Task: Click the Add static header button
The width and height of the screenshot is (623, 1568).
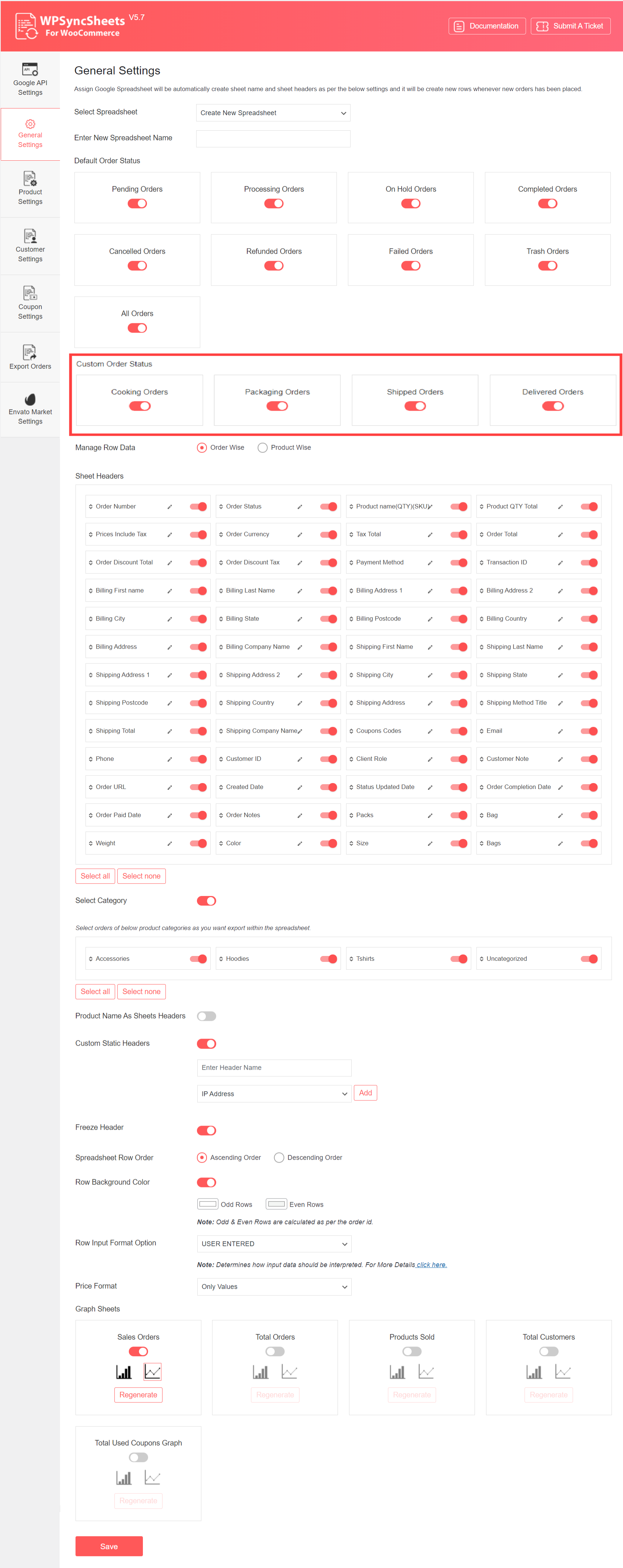Action: [x=366, y=1093]
